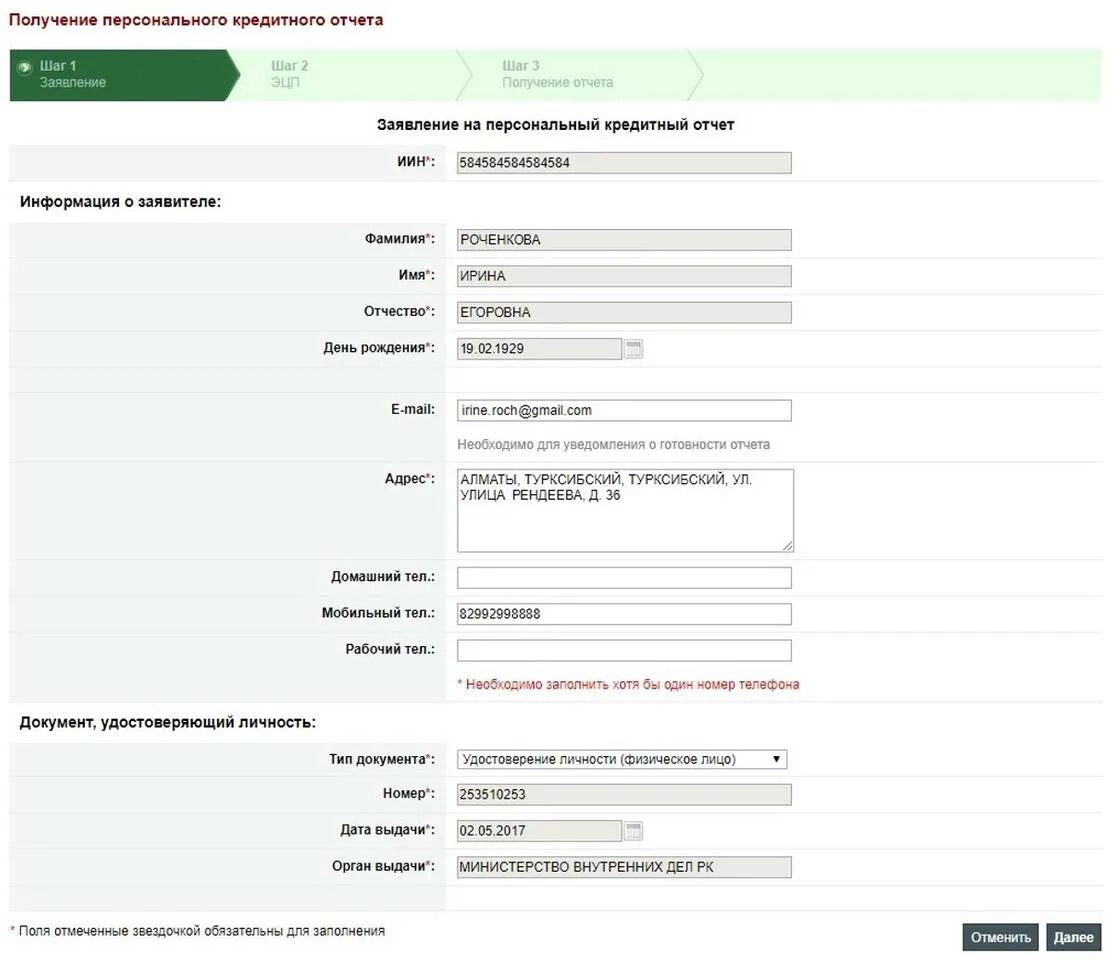
Task: Click into the Мобильный тел. field
Action: pyautogui.click(x=624, y=614)
